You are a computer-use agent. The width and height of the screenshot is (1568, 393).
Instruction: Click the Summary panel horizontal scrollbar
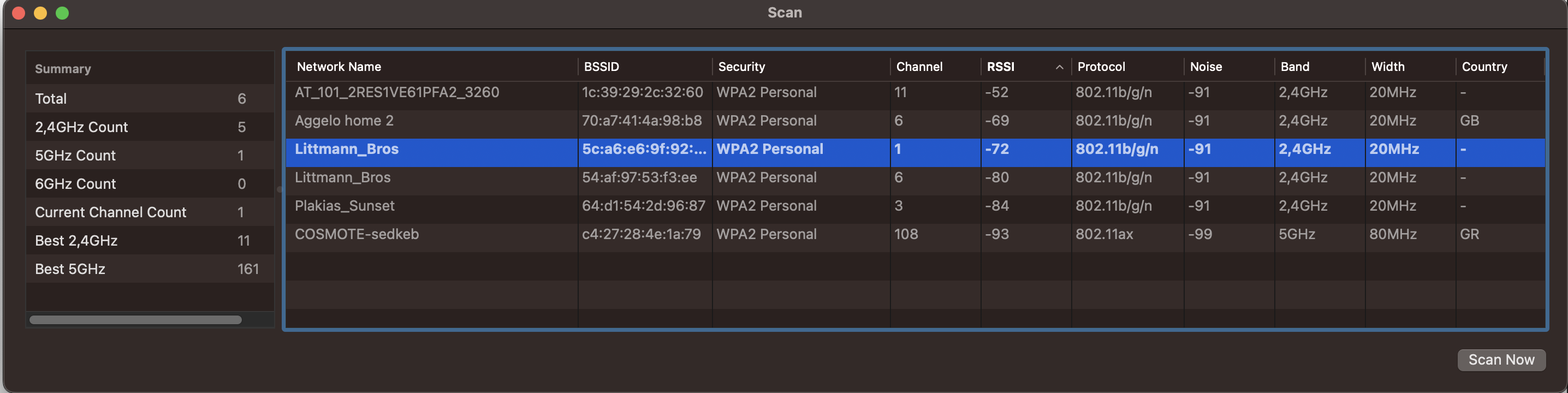tap(135, 320)
